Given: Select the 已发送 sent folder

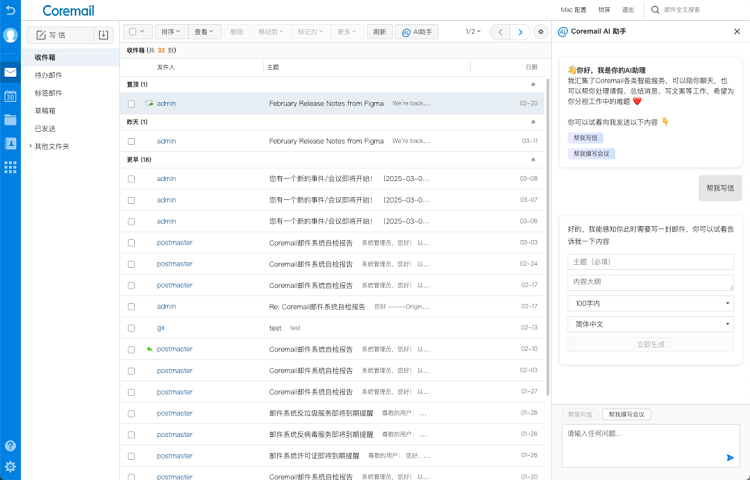Looking at the screenshot, I should [x=45, y=128].
